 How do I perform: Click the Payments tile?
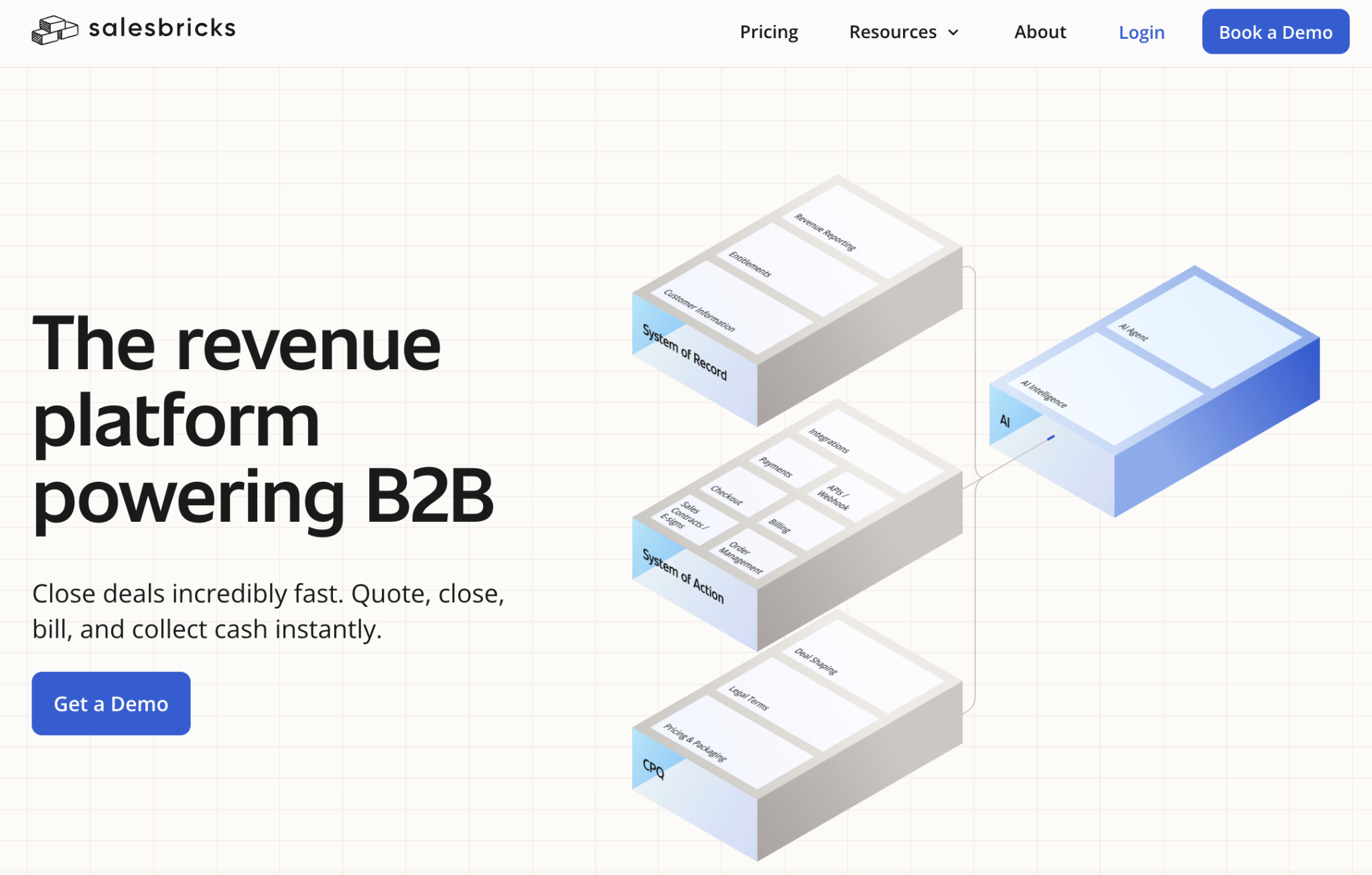793,462
